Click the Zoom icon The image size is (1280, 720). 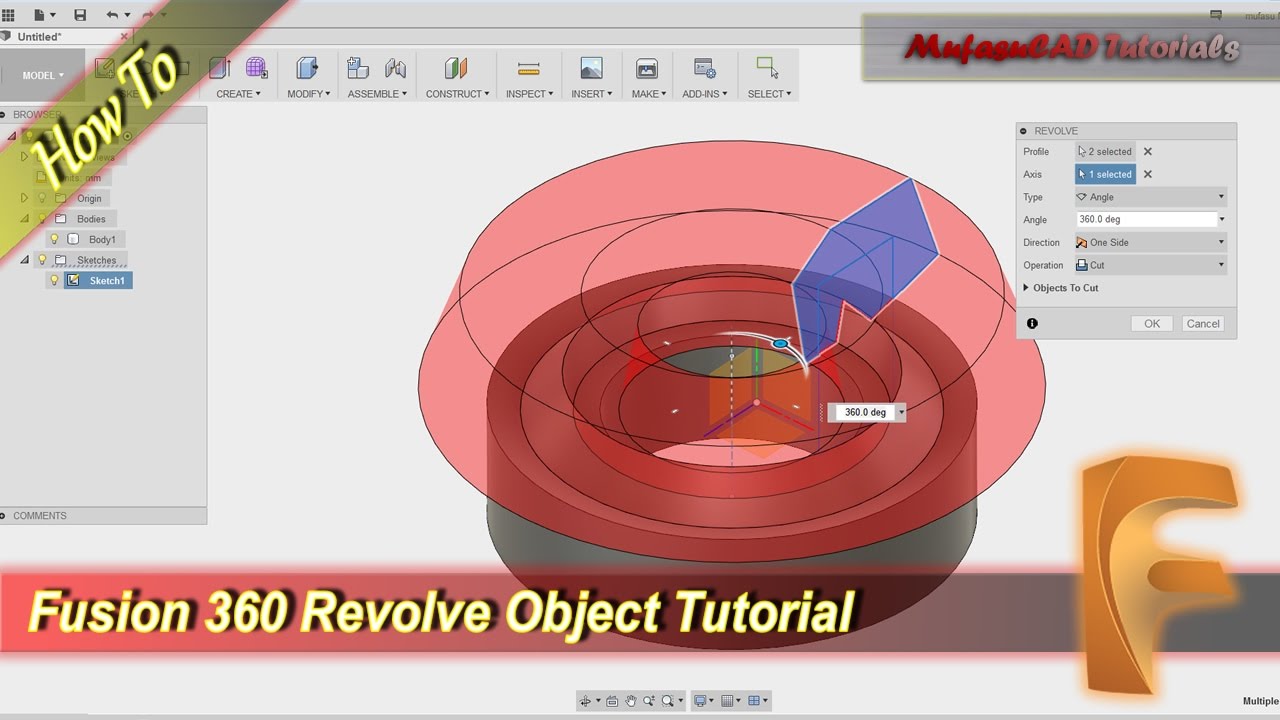coord(649,701)
